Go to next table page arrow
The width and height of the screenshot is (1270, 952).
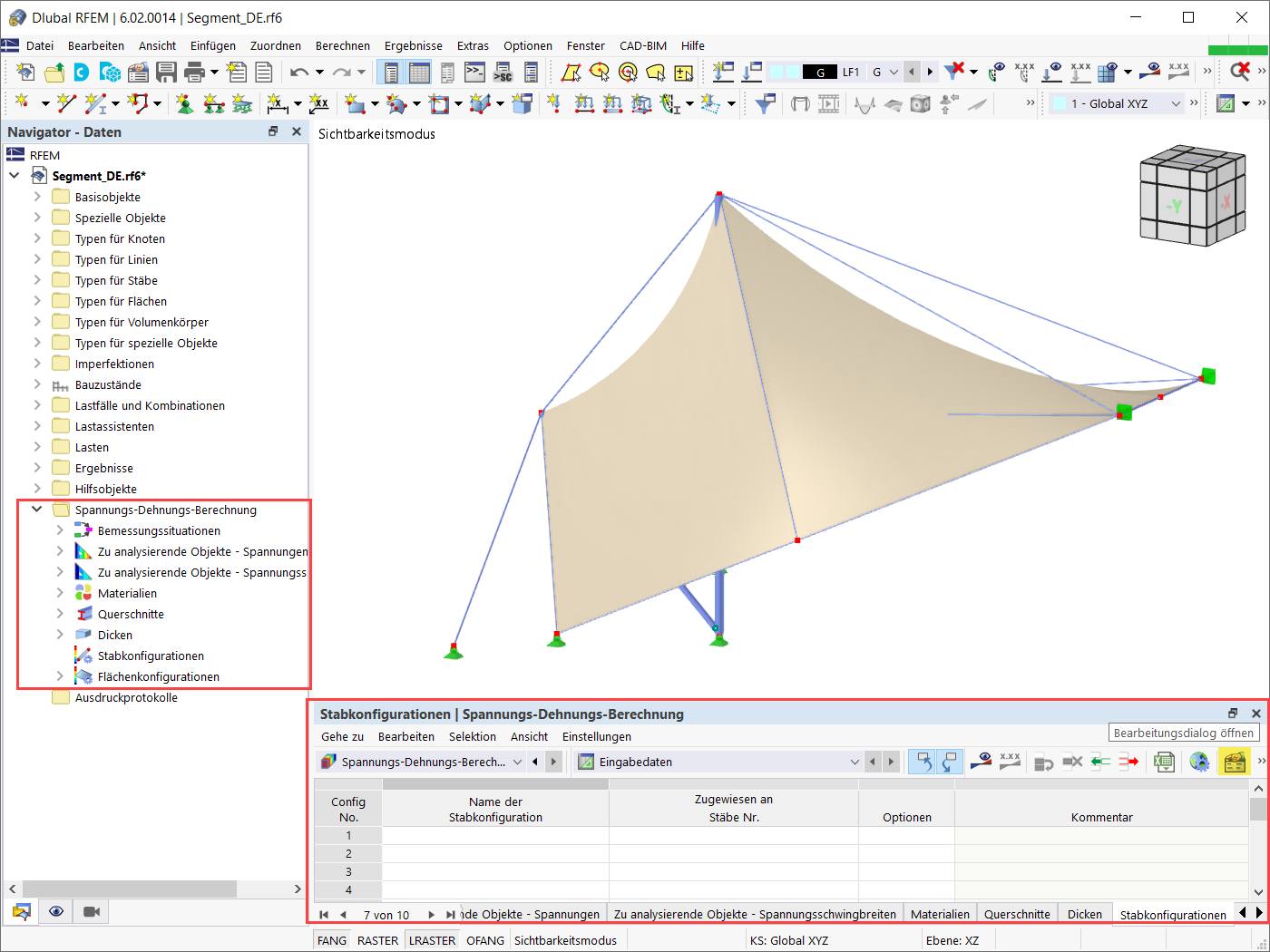(432, 915)
